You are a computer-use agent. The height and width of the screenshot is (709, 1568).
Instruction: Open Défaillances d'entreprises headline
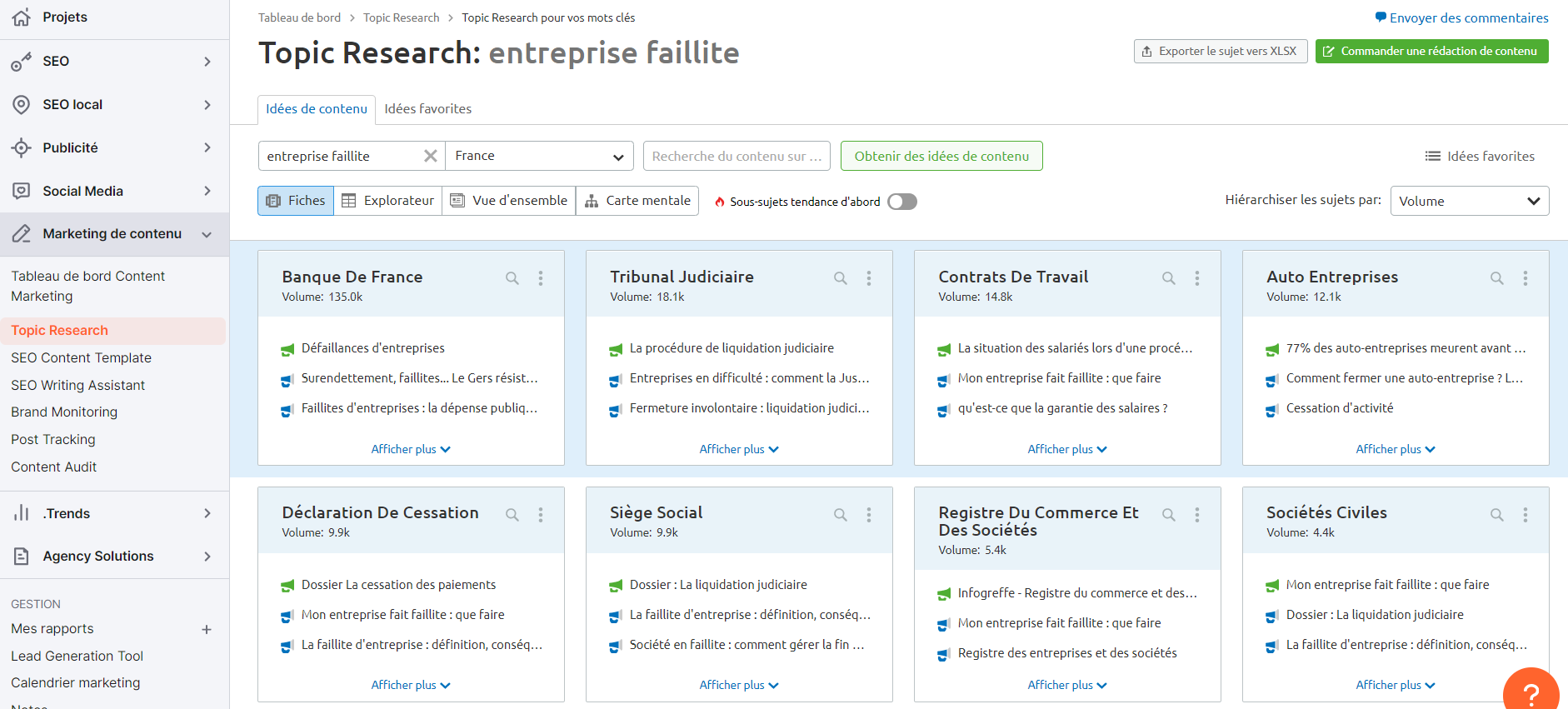pos(373,348)
